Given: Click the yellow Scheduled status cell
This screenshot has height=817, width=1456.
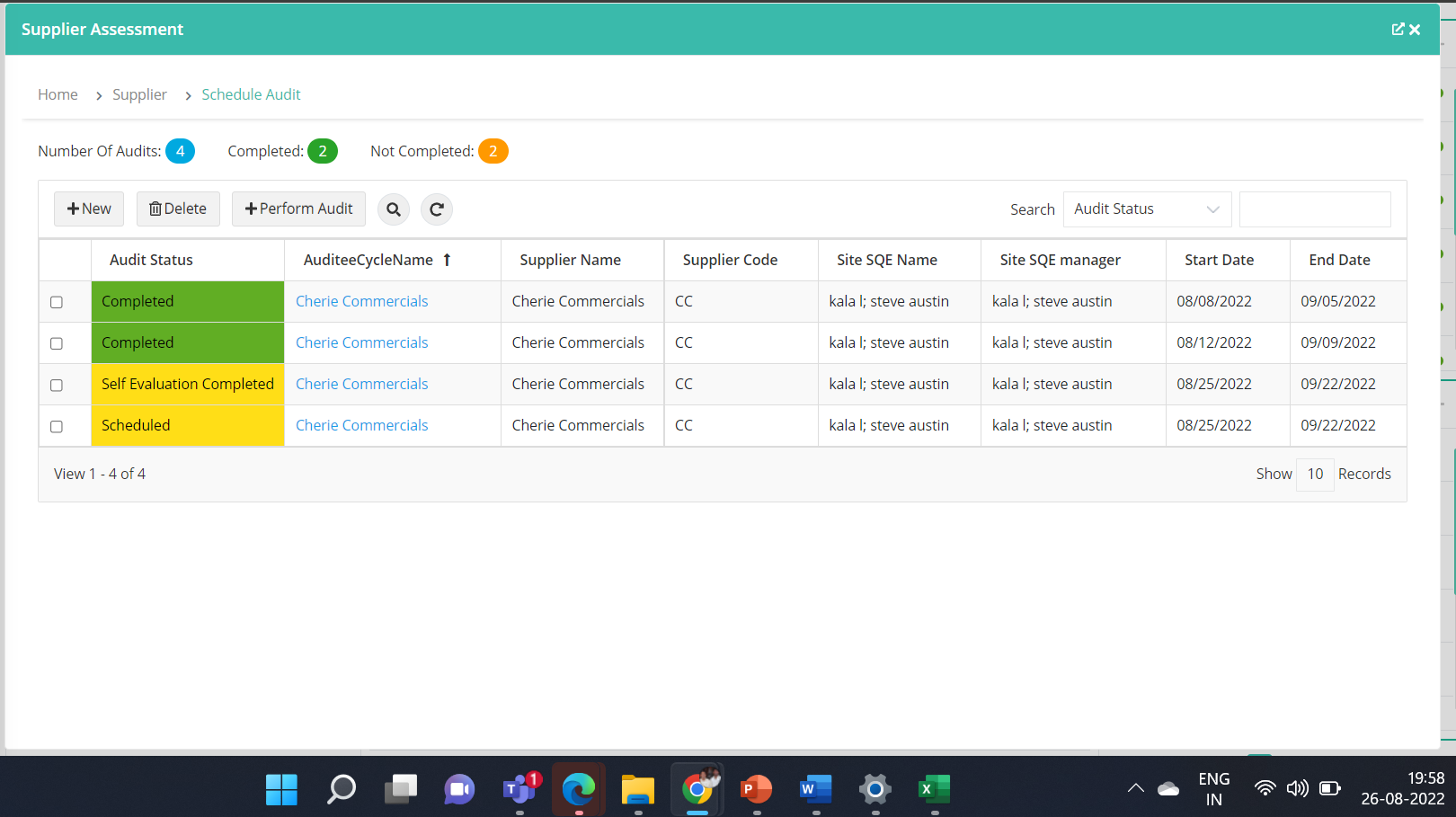Looking at the screenshot, I should coord(188,425).
